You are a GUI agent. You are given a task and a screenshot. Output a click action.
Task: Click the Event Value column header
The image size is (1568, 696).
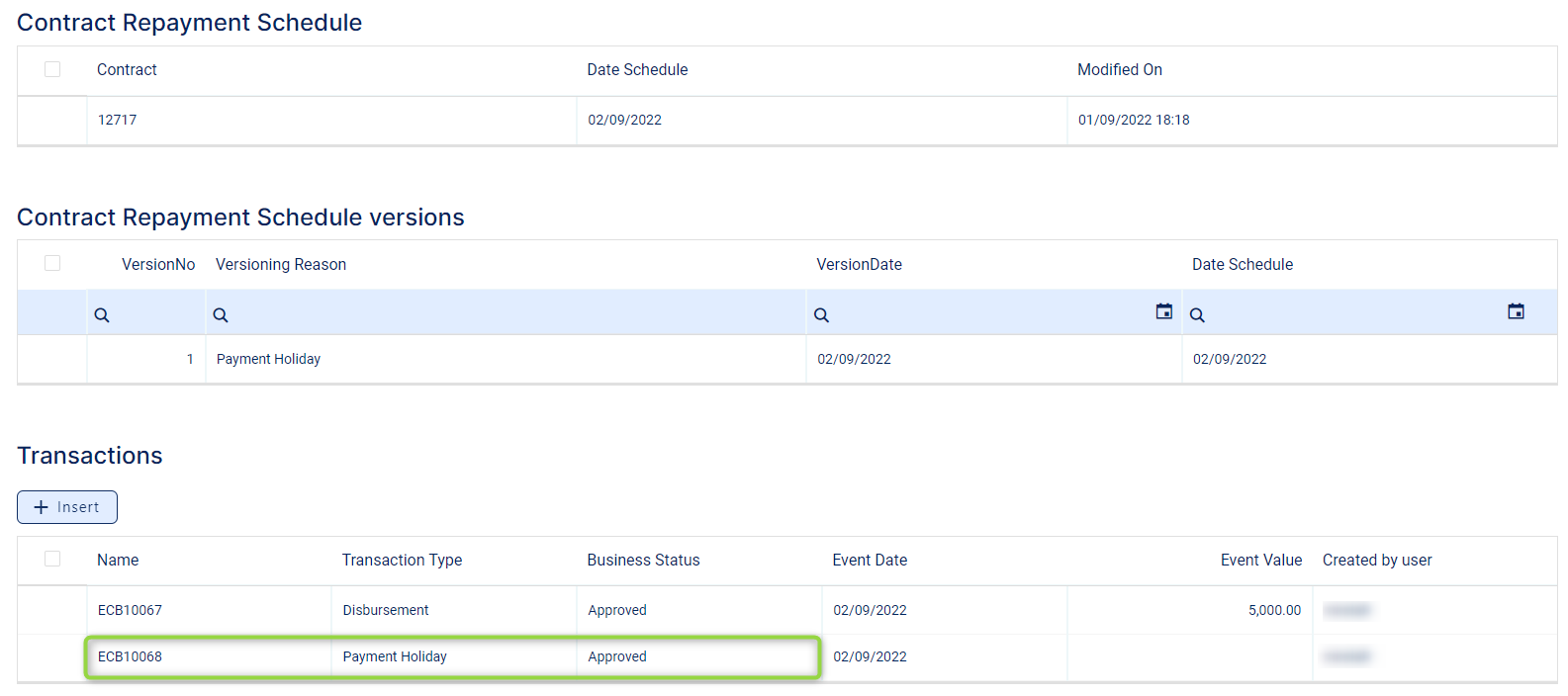point(1260,560)
